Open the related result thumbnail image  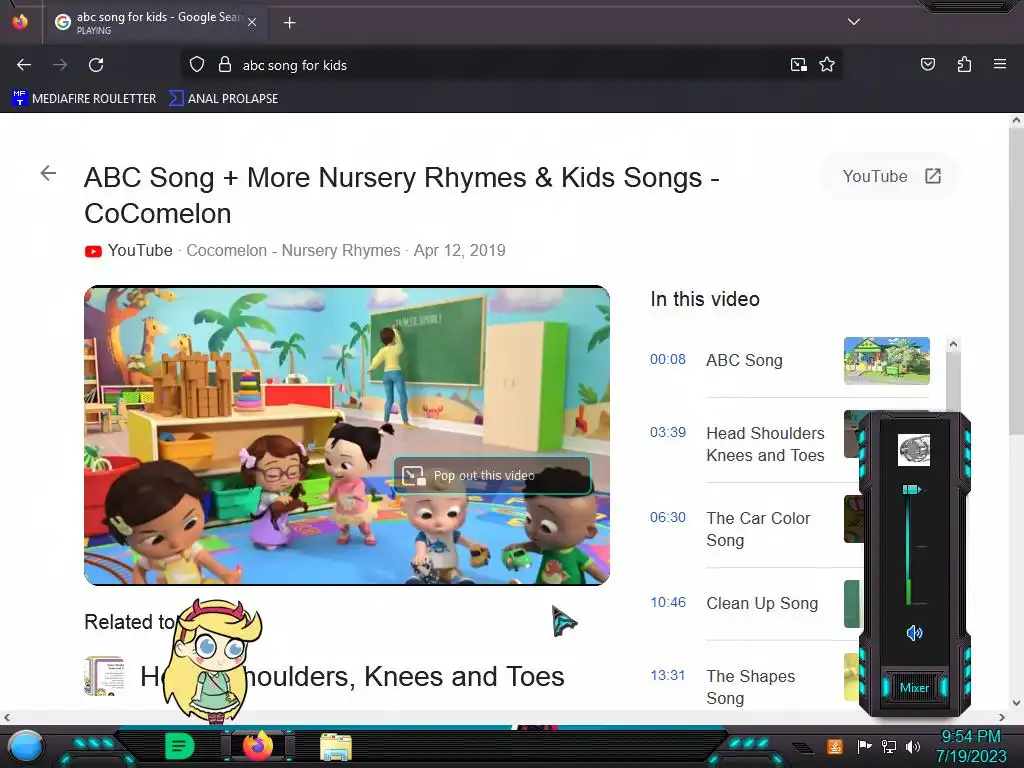pos(104,676)
